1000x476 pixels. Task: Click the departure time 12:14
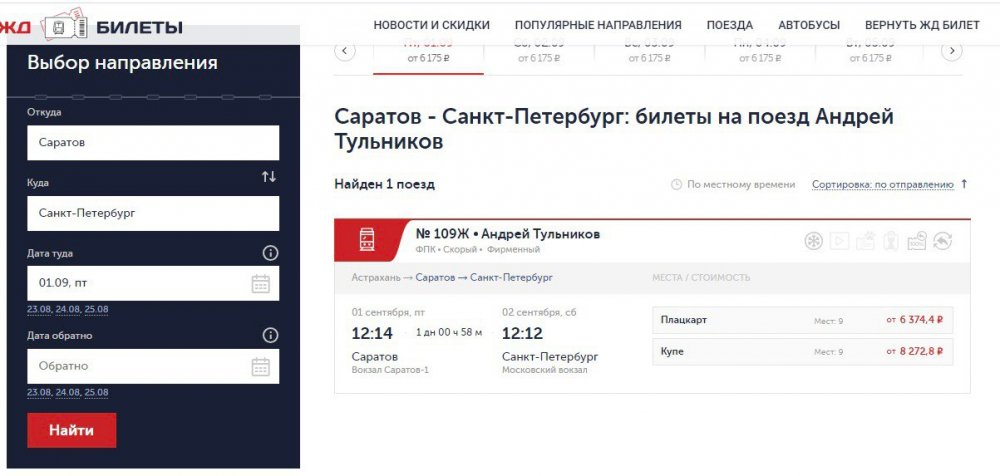(x=372, y=333)
